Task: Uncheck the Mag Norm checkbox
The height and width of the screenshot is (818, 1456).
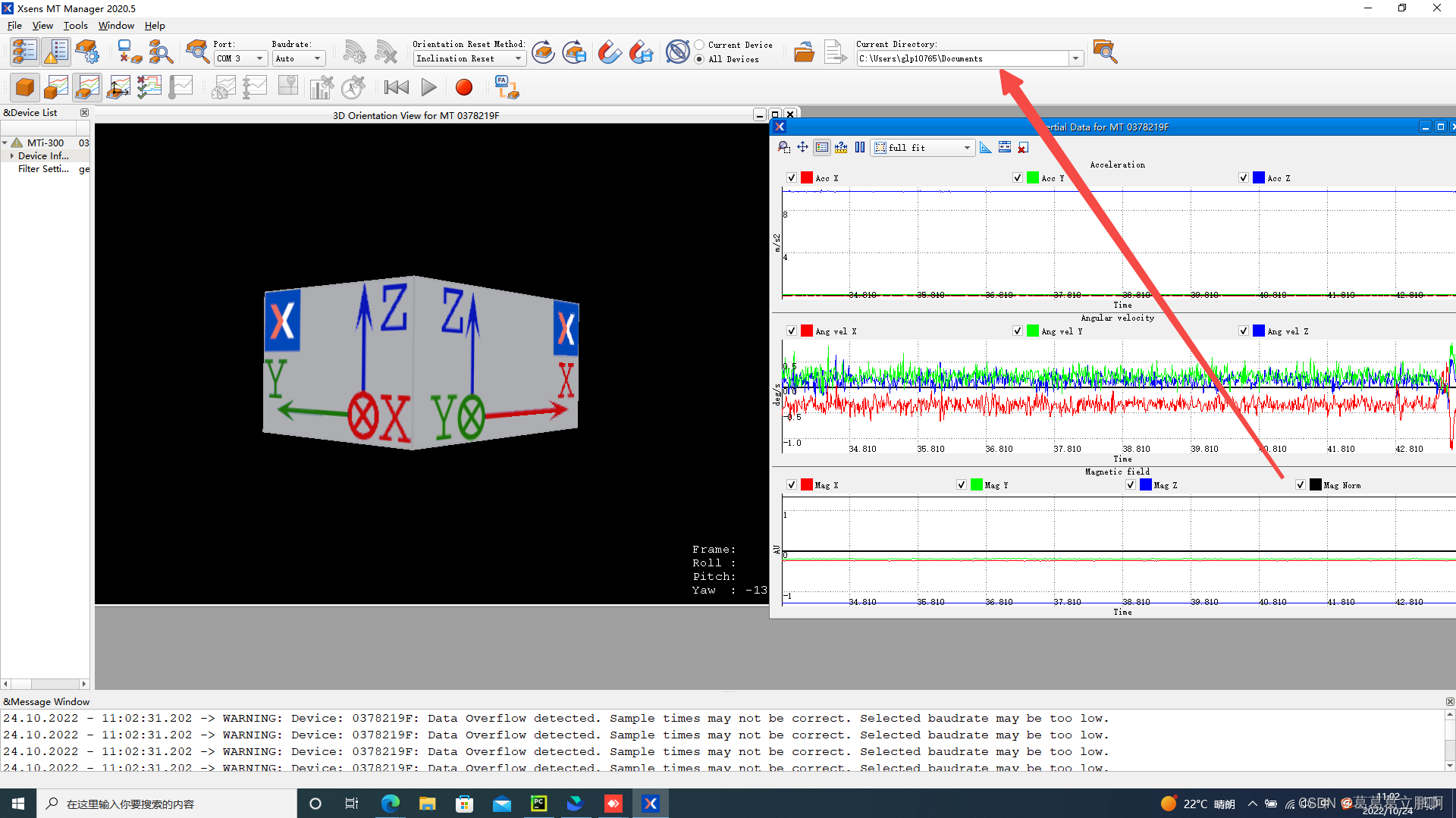Action: click(x=1301, y=484)
